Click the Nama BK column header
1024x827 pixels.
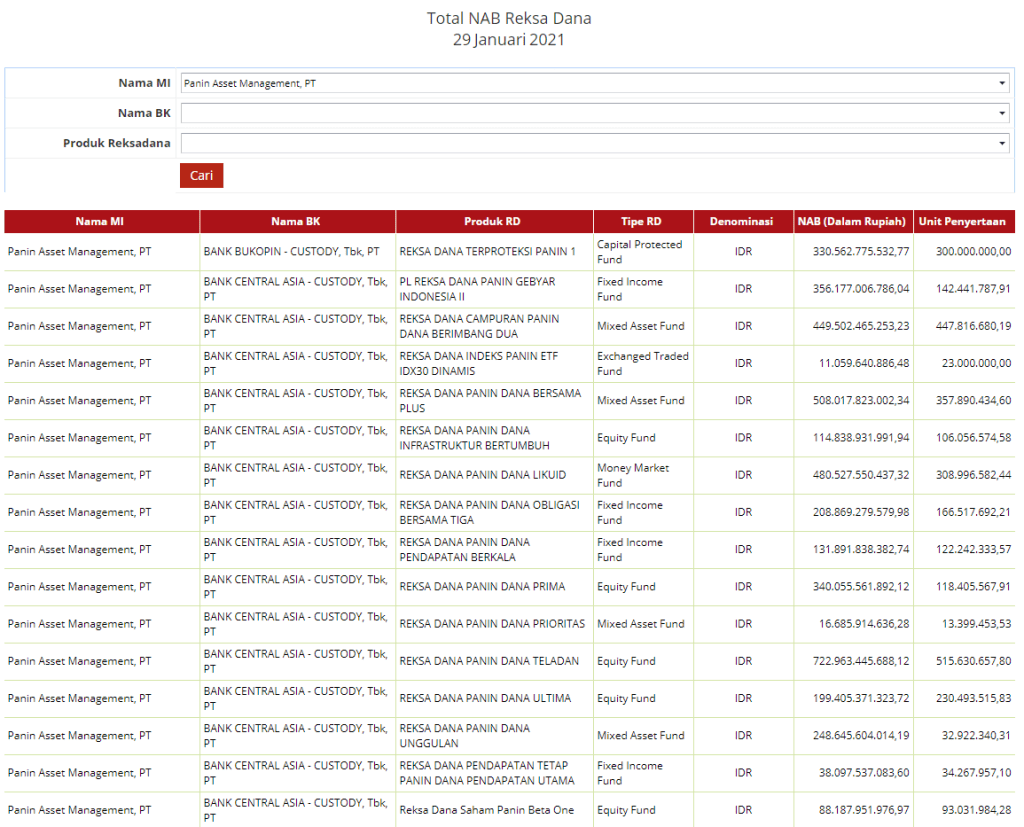coord(296,221)
